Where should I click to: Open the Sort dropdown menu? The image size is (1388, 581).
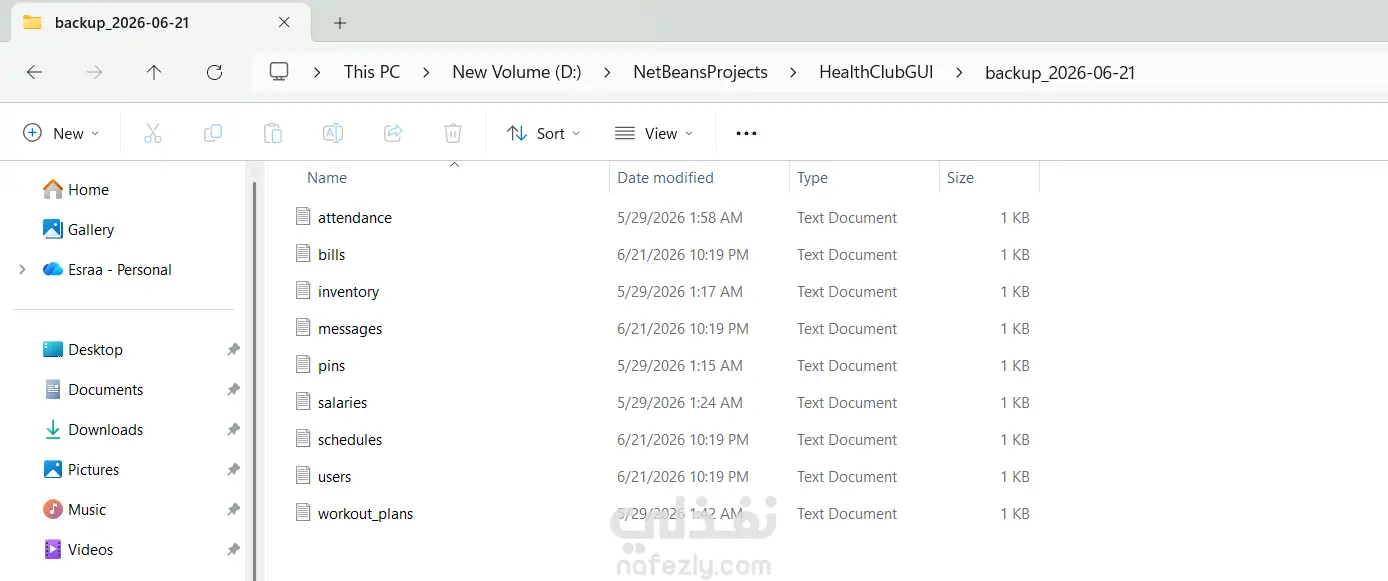click(x=543, y=133)
